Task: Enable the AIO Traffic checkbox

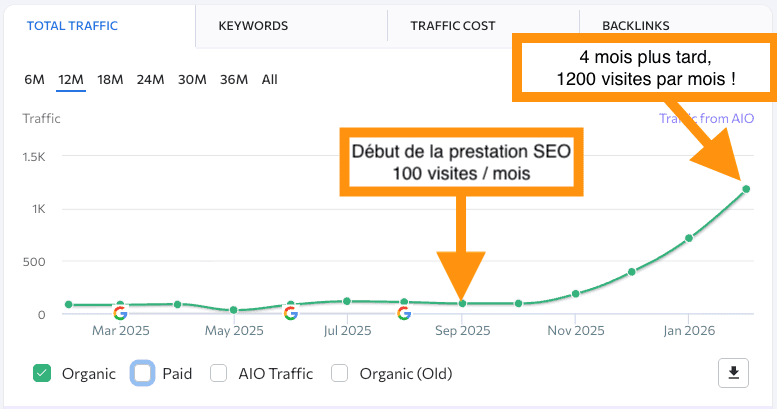Action: click(x=219, y=373)
